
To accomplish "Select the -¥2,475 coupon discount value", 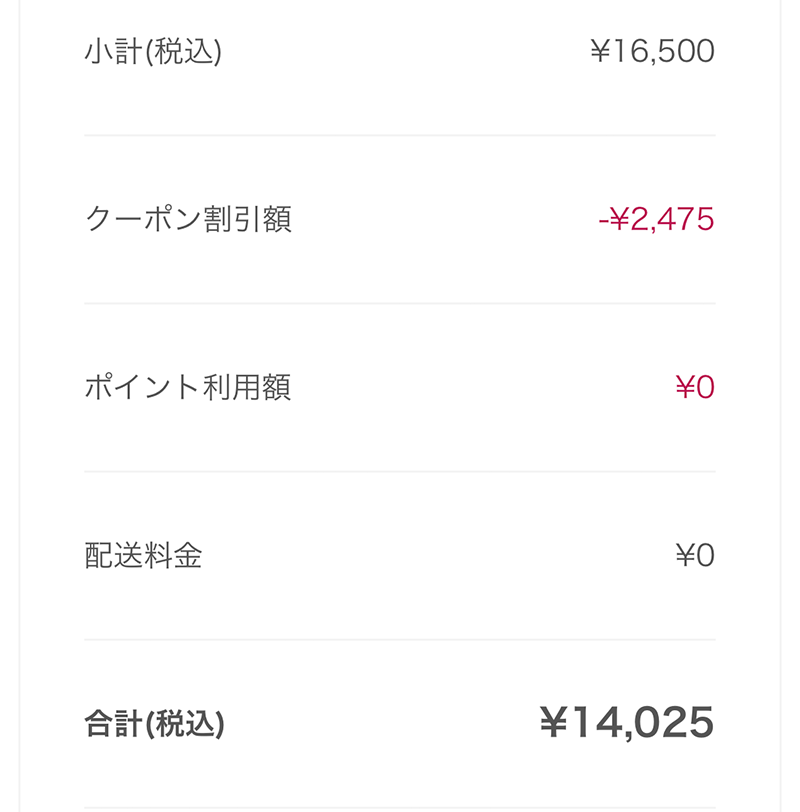I will [657, 219].
